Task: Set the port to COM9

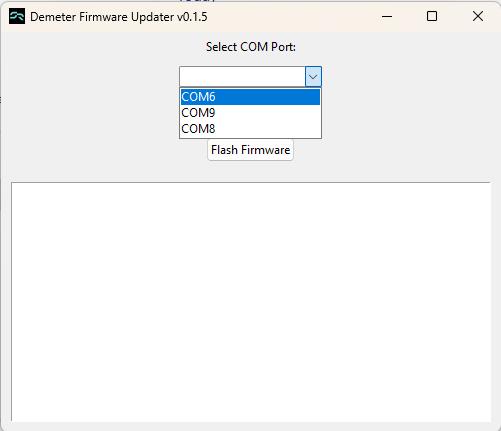Action: coord(250,113)
